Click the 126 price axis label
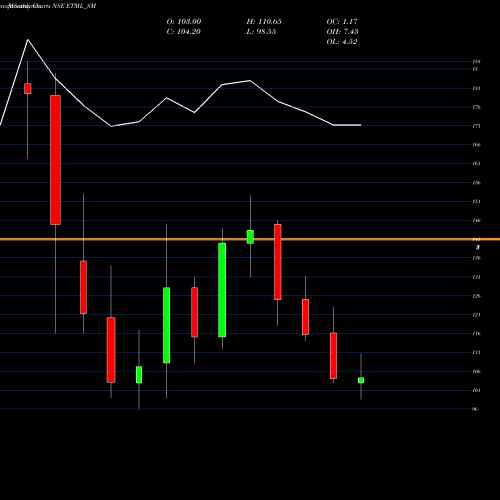This screenshot has height=500, width=500. (476, 296)
